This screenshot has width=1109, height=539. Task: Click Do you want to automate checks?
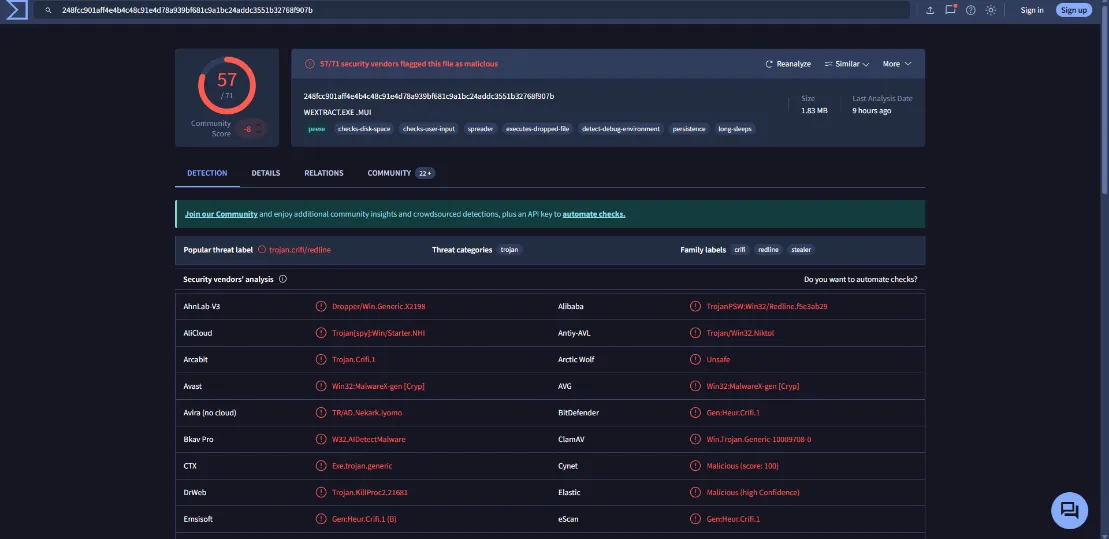861,279
